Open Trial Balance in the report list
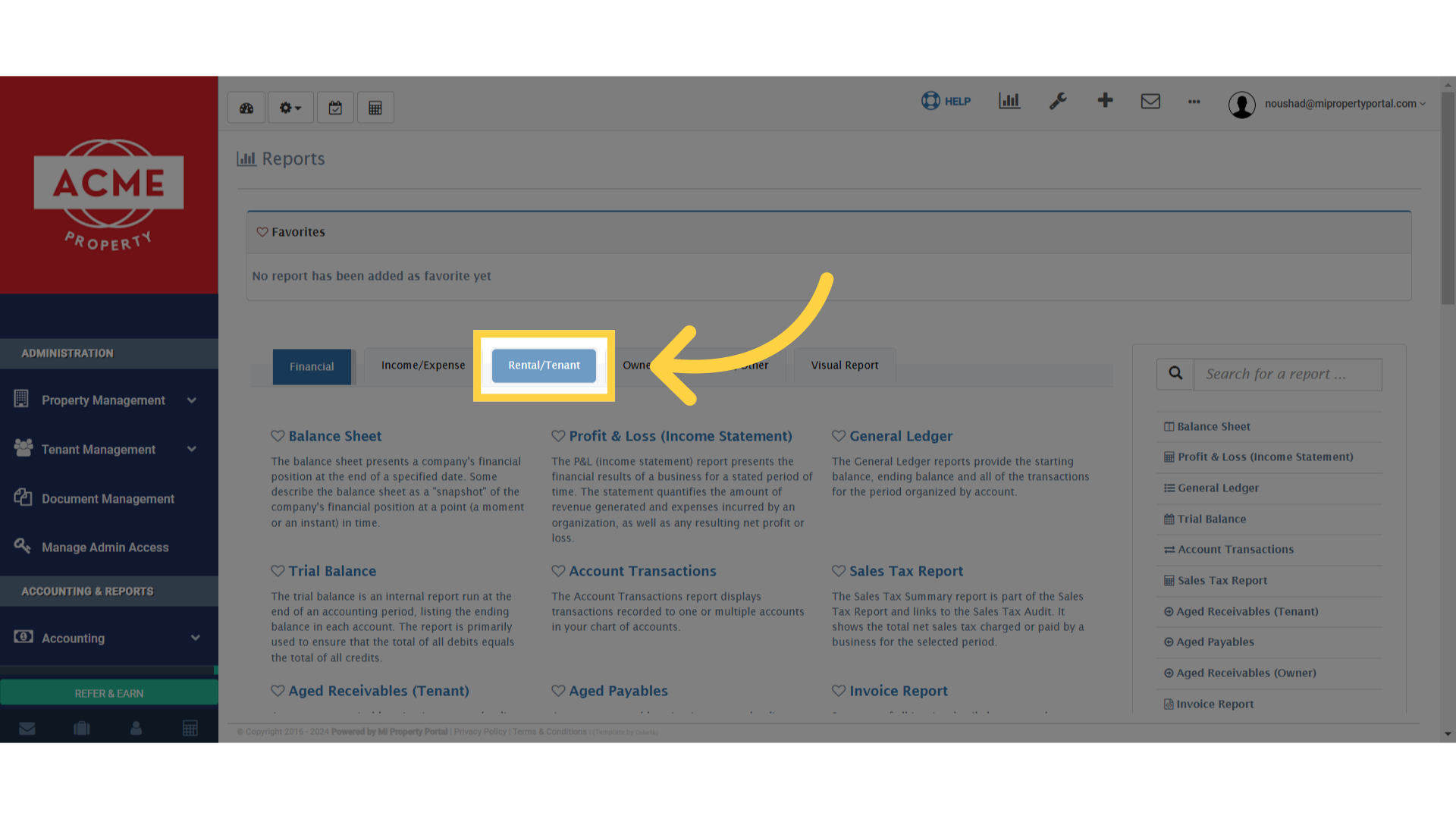 tap(1205, 519)
